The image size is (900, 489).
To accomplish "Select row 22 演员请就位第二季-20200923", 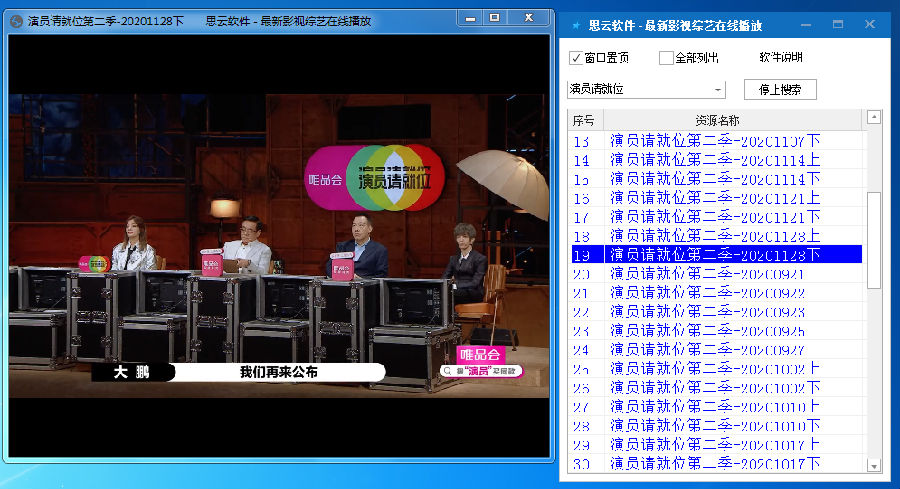I will pyautogui.click(x=716, y=311).
